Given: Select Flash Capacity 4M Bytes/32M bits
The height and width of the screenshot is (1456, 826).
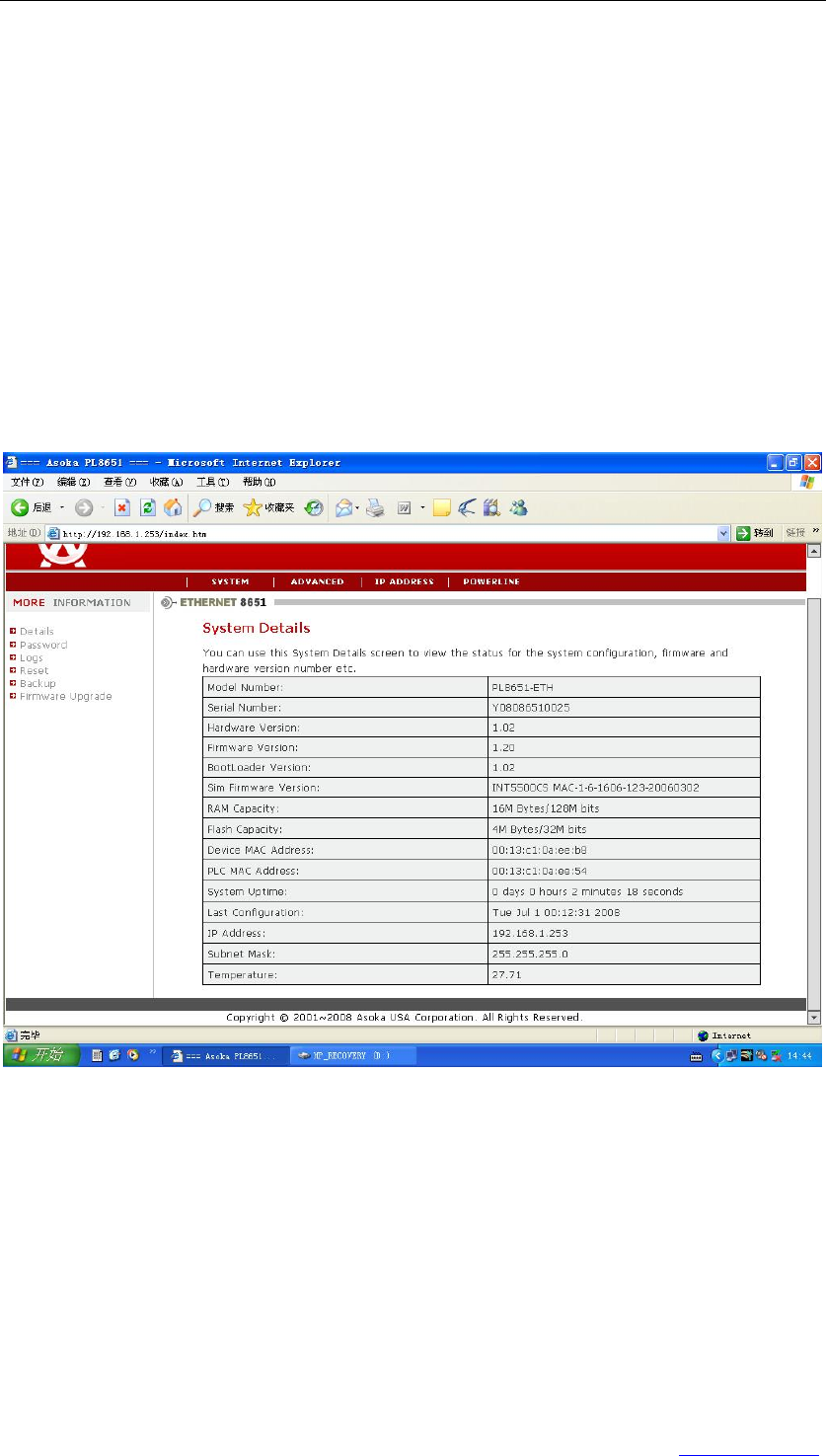Looking at the screenshot, I should [x=539, y=828].
